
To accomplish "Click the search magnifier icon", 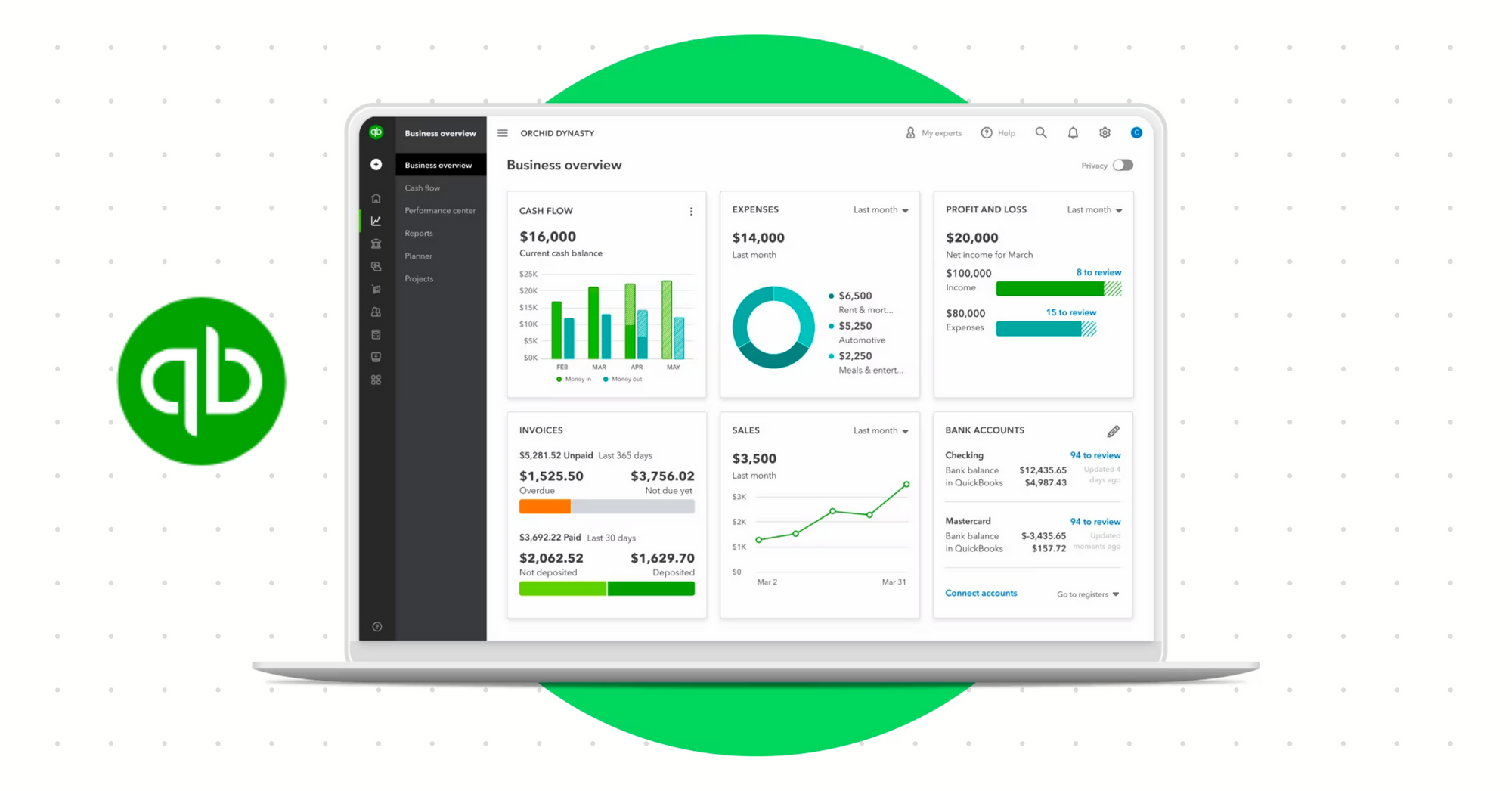I will click(1041, 133).
